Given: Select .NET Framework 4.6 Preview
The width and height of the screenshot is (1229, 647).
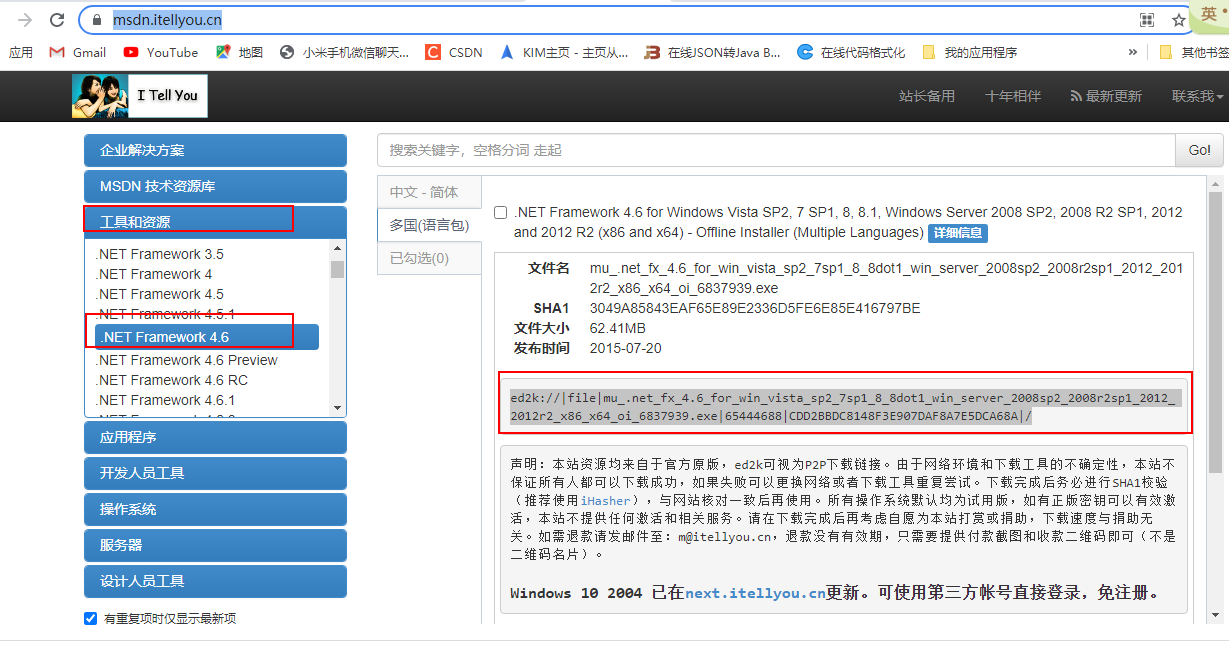Looking at the screenshot, I should pos(187,360).
